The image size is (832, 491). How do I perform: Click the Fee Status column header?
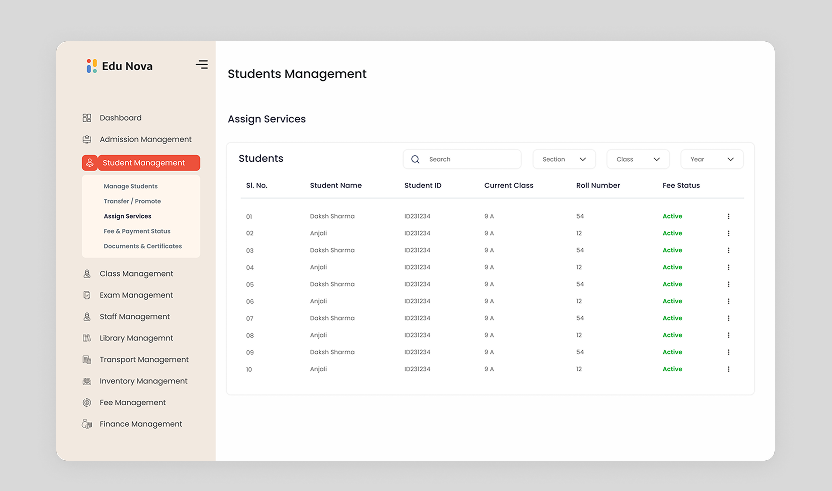[681, 186]
